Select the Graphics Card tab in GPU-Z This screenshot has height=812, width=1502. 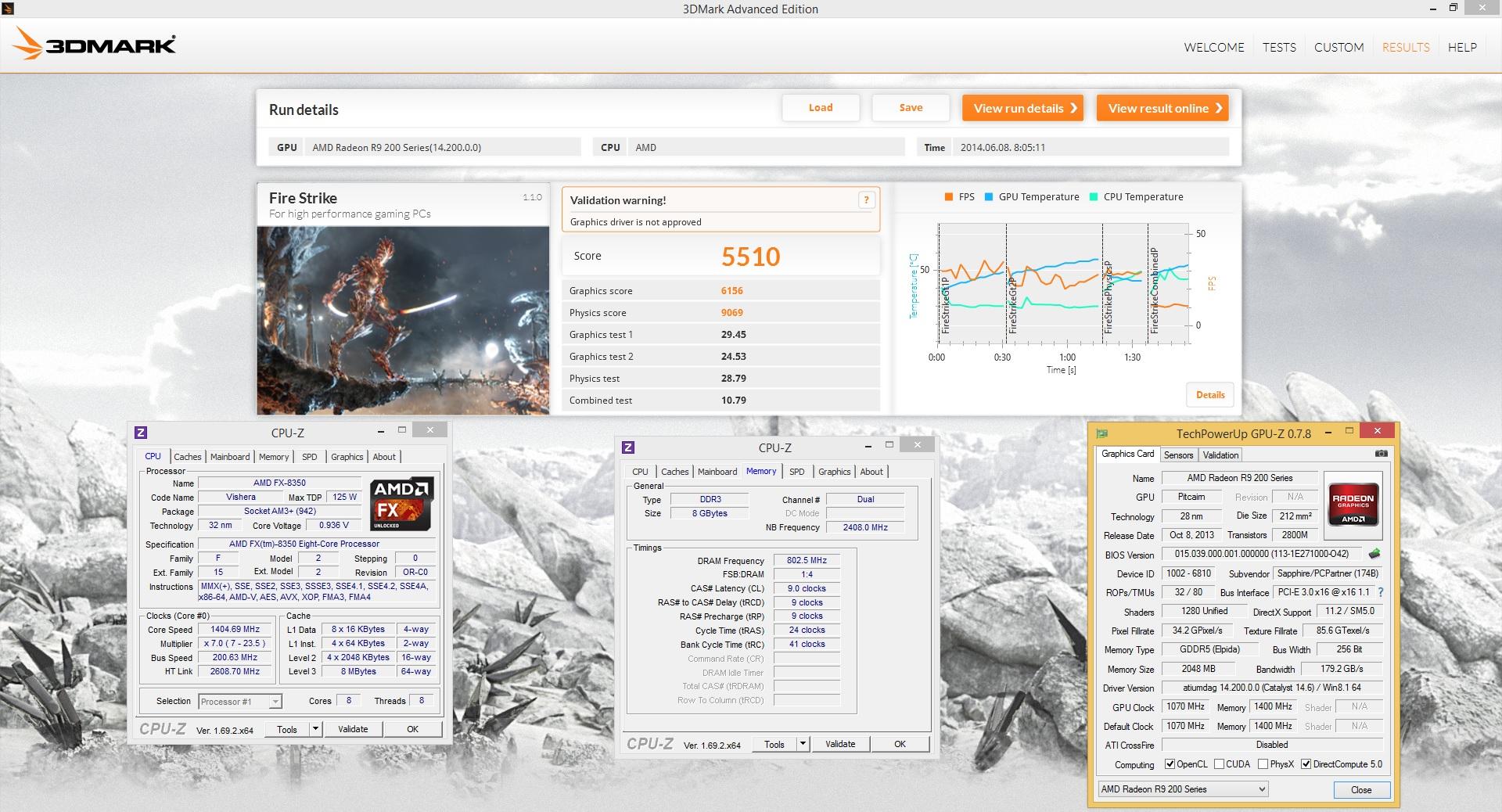click(1127, 454)
